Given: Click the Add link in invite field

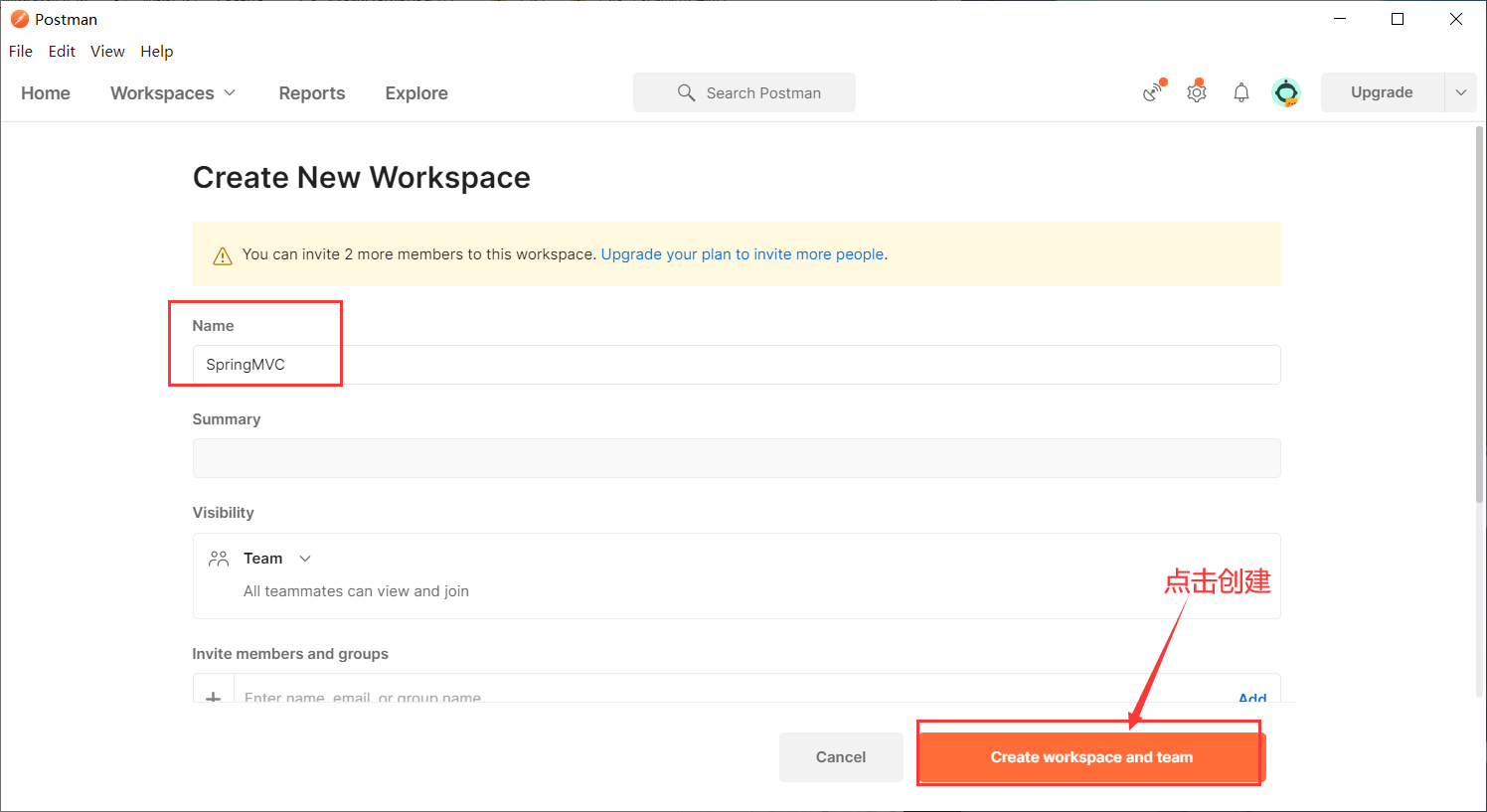Looking at the screenshot, I should [1252, 697].
